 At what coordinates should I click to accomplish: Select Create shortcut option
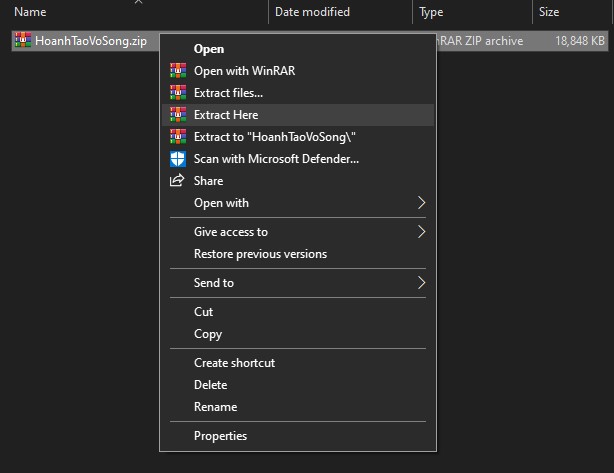coord(234,363)
